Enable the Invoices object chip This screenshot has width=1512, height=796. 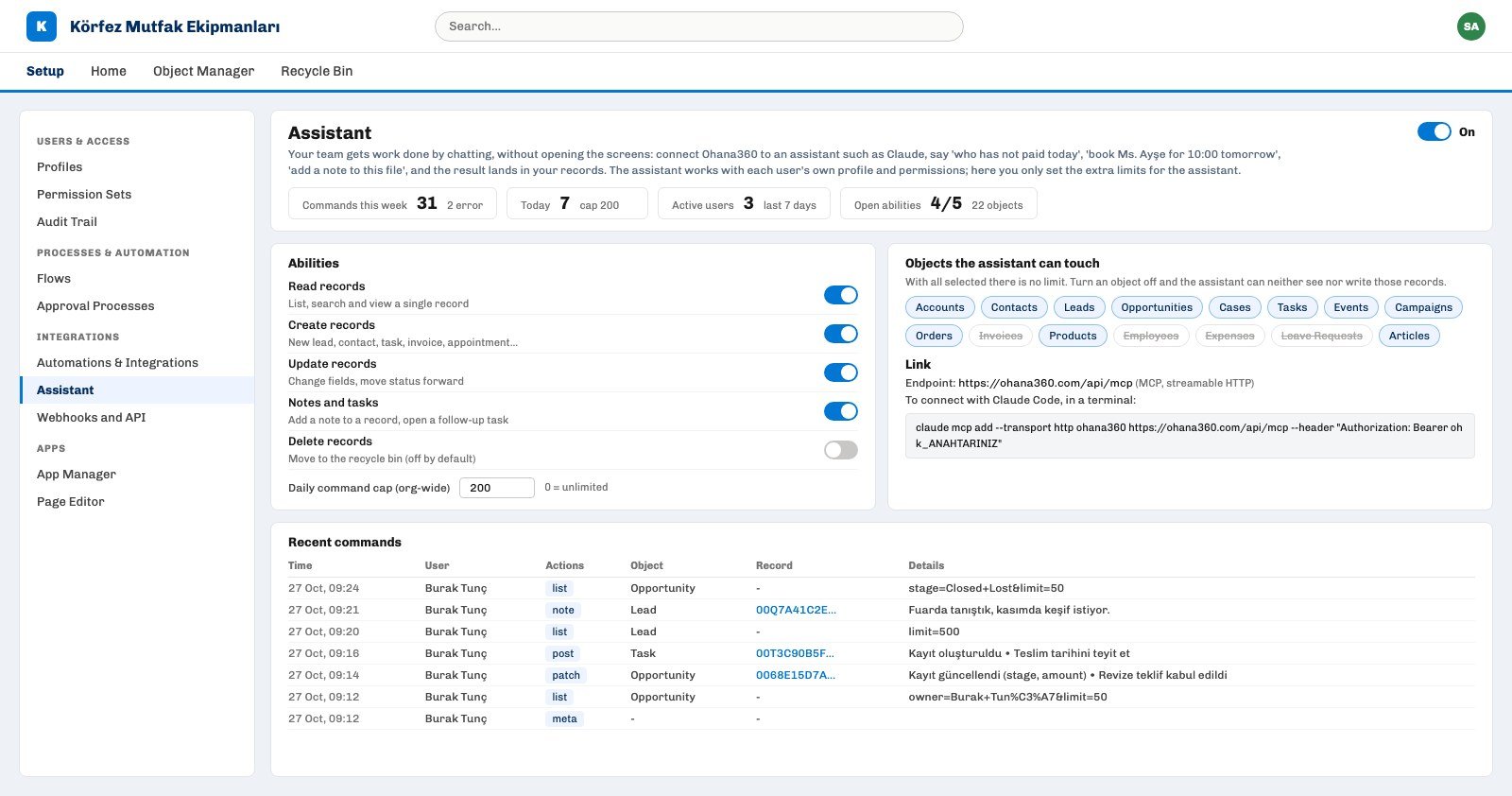point(1001,336)
